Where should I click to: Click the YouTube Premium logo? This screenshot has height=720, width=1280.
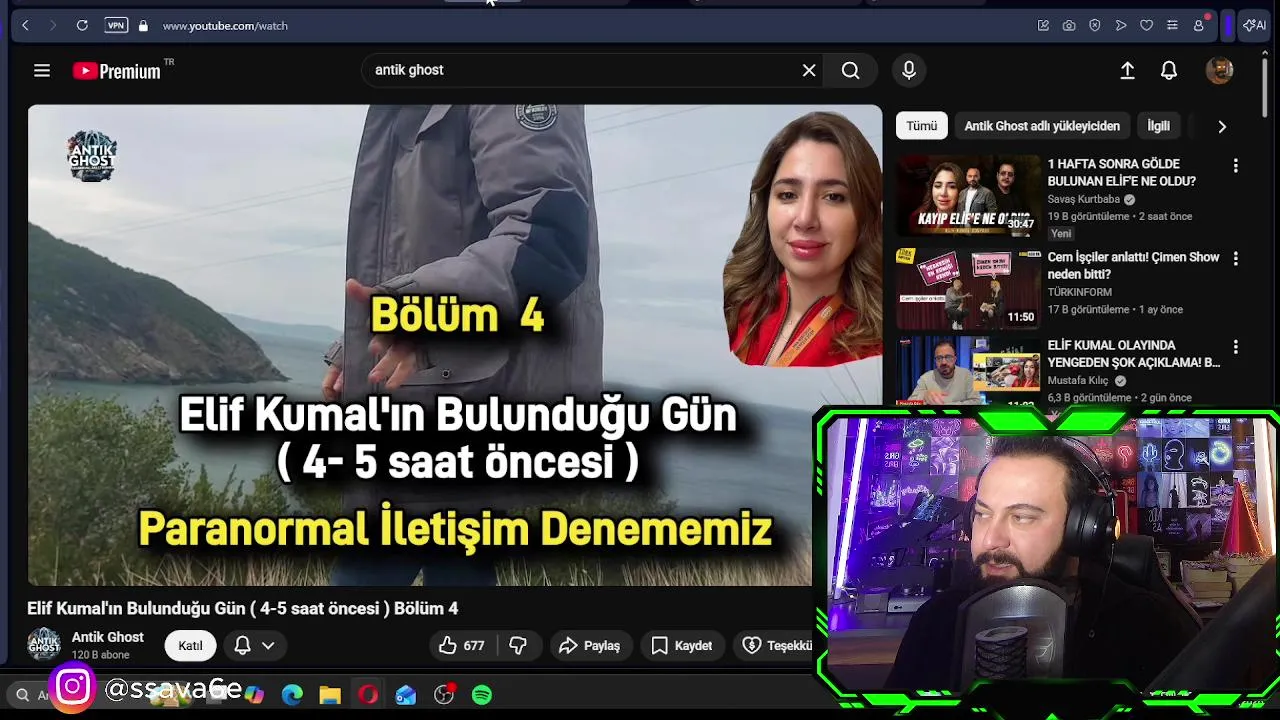tap(116, 70)
